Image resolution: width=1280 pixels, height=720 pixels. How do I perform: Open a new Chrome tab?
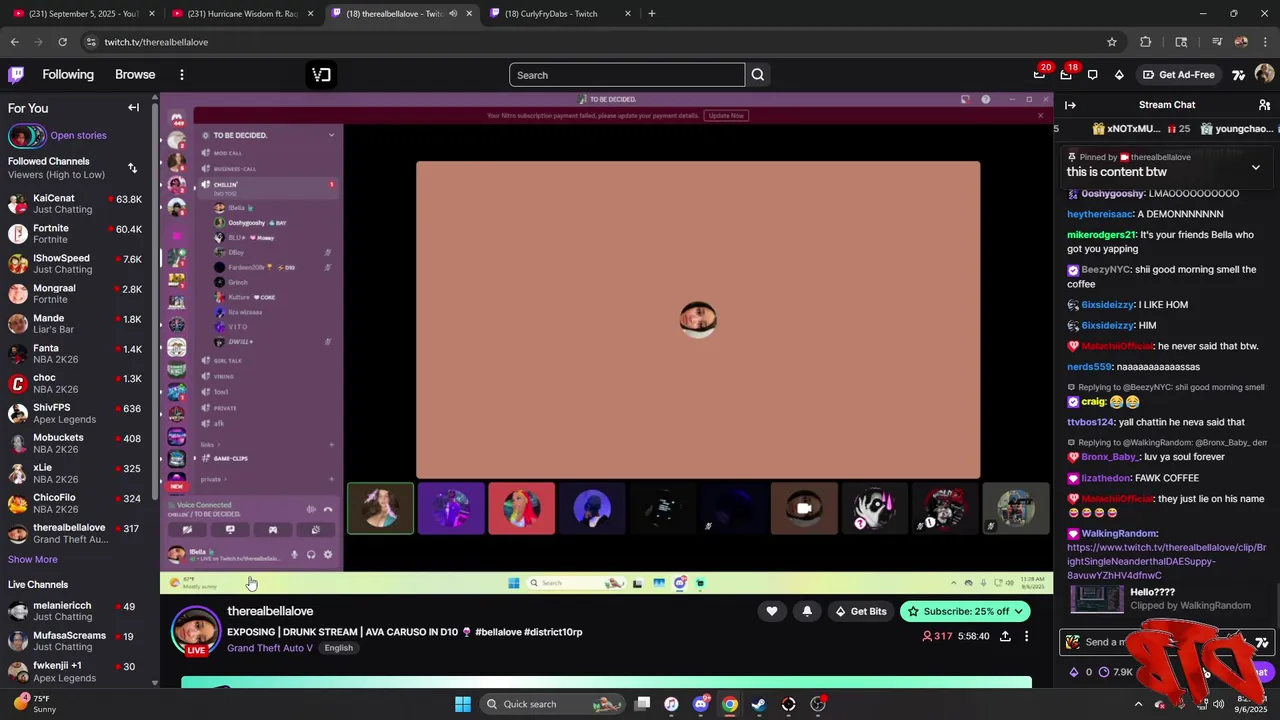(x=652, y=14)
